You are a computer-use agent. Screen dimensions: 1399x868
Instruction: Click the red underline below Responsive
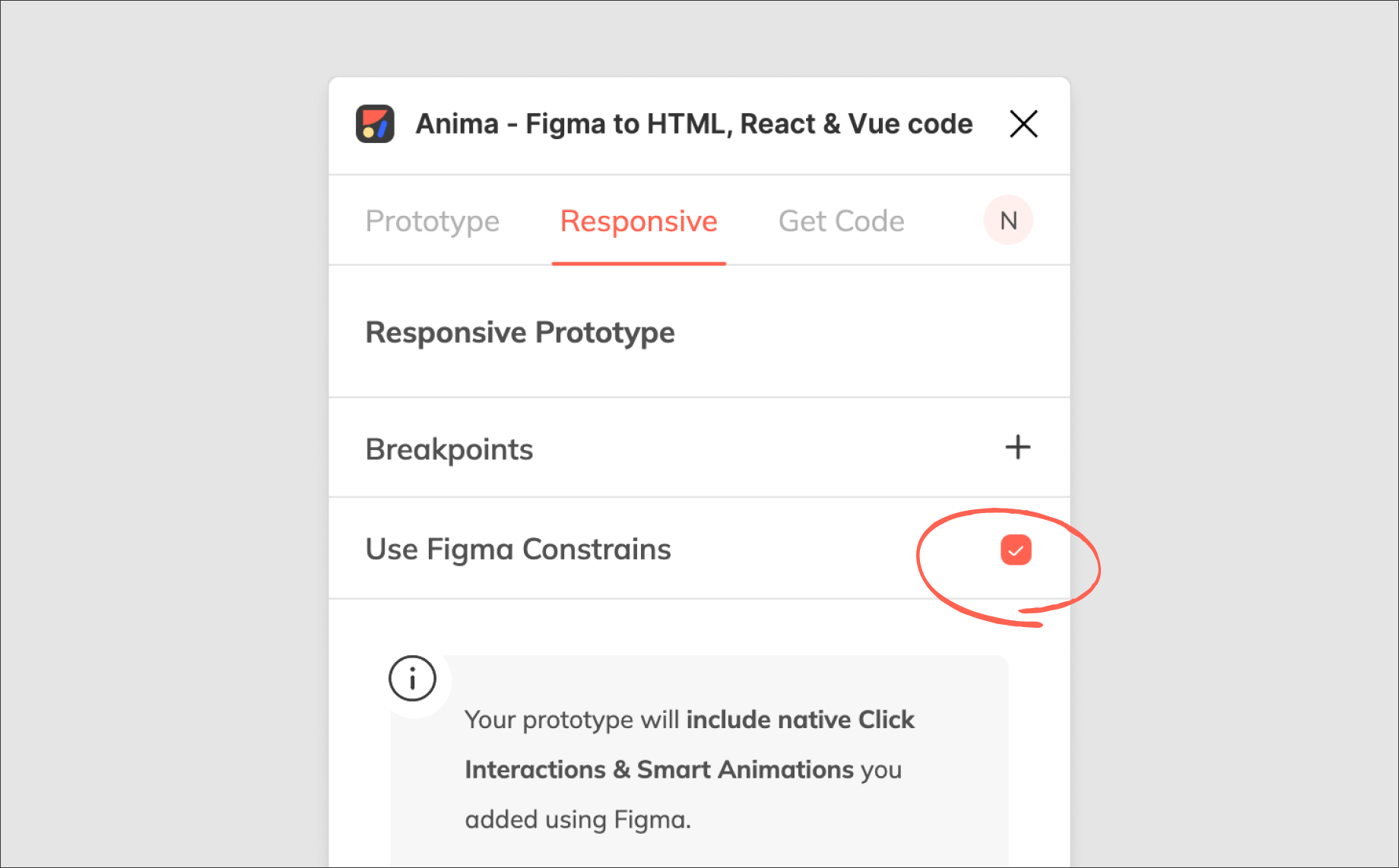coord(639,263)
